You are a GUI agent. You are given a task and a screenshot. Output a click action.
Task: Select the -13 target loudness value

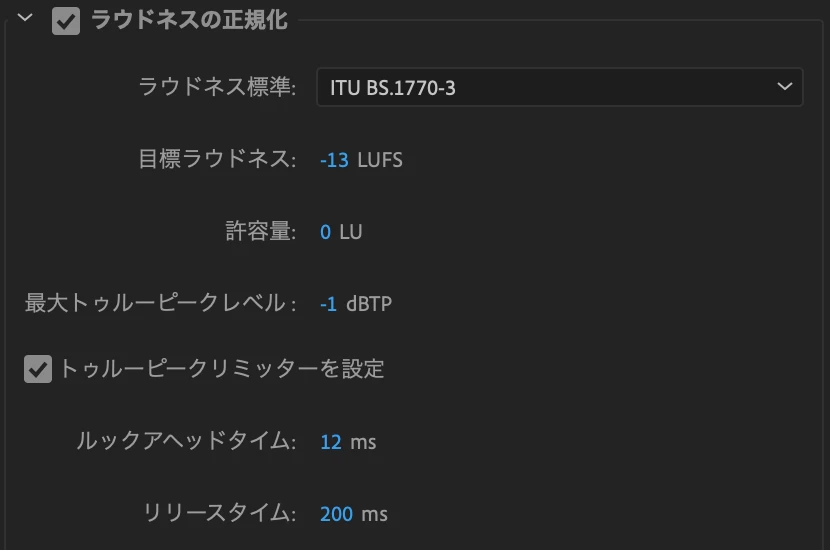(x=335, y=160)
